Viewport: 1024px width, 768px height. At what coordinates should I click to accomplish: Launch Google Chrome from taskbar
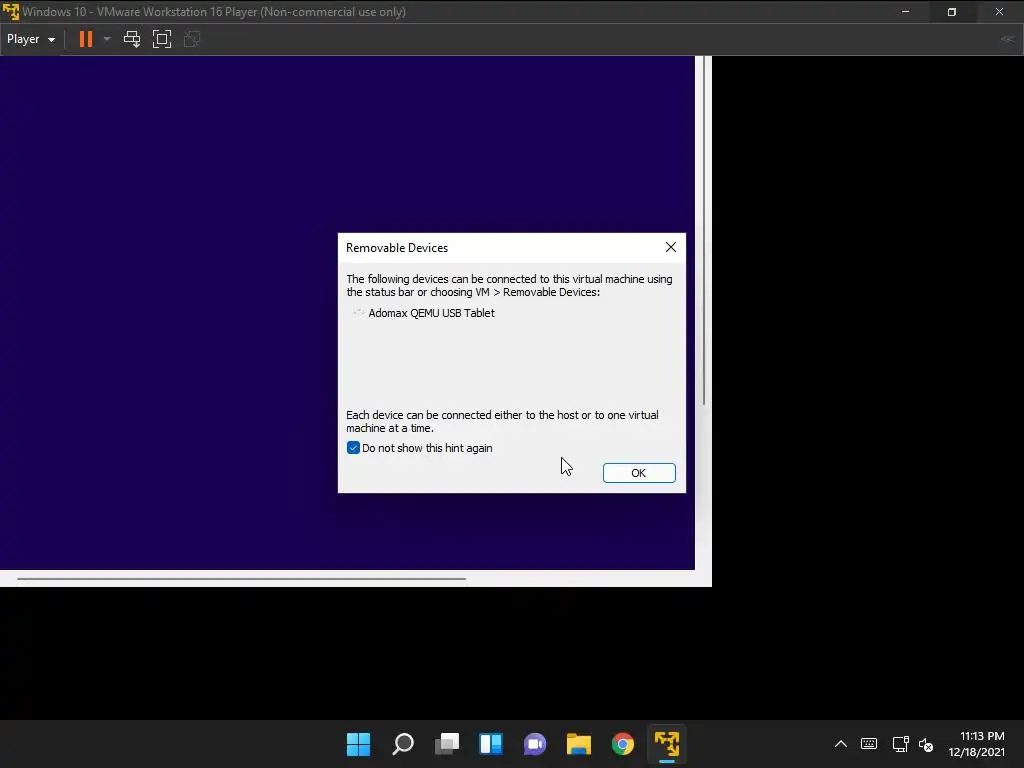click(x=623, y=744)
